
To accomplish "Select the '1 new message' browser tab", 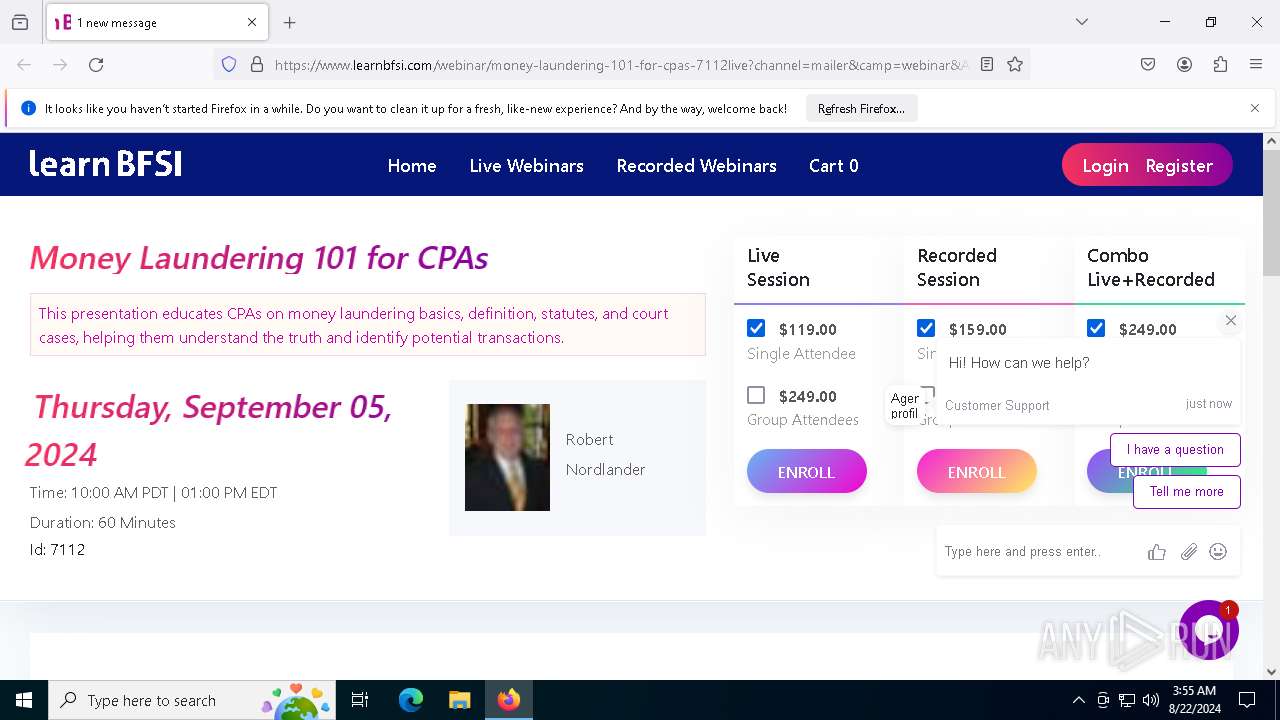I will pyautogui.click(x=157, y=22).
